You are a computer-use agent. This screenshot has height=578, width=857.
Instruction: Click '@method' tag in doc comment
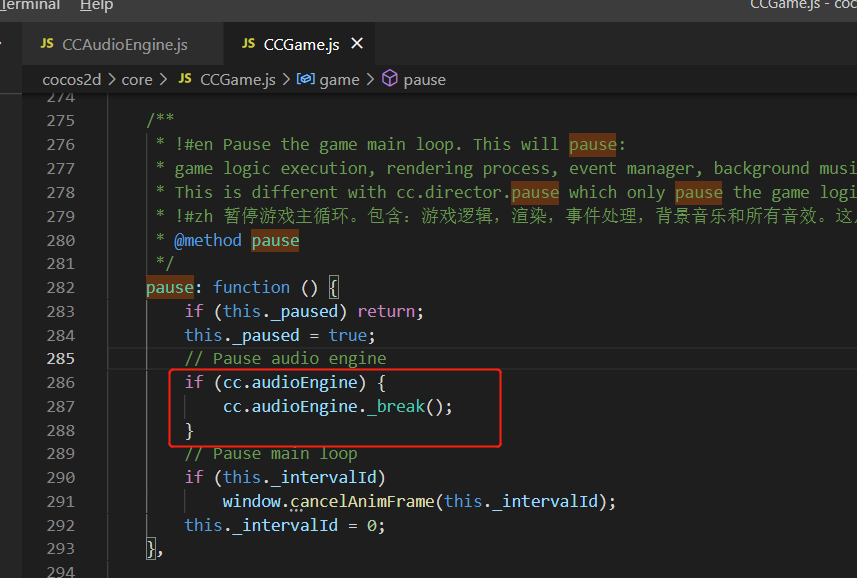tap(208, 240)
